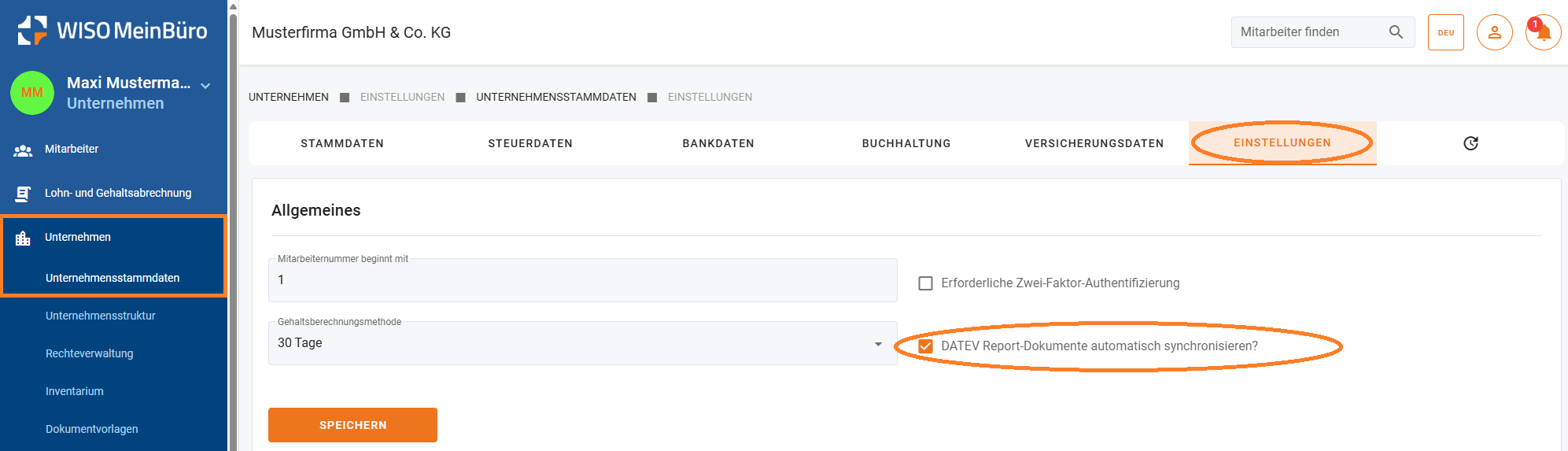Click the search magnifier icon
The height and width of the screenshot is (451, 1568).
[1396, 32]
